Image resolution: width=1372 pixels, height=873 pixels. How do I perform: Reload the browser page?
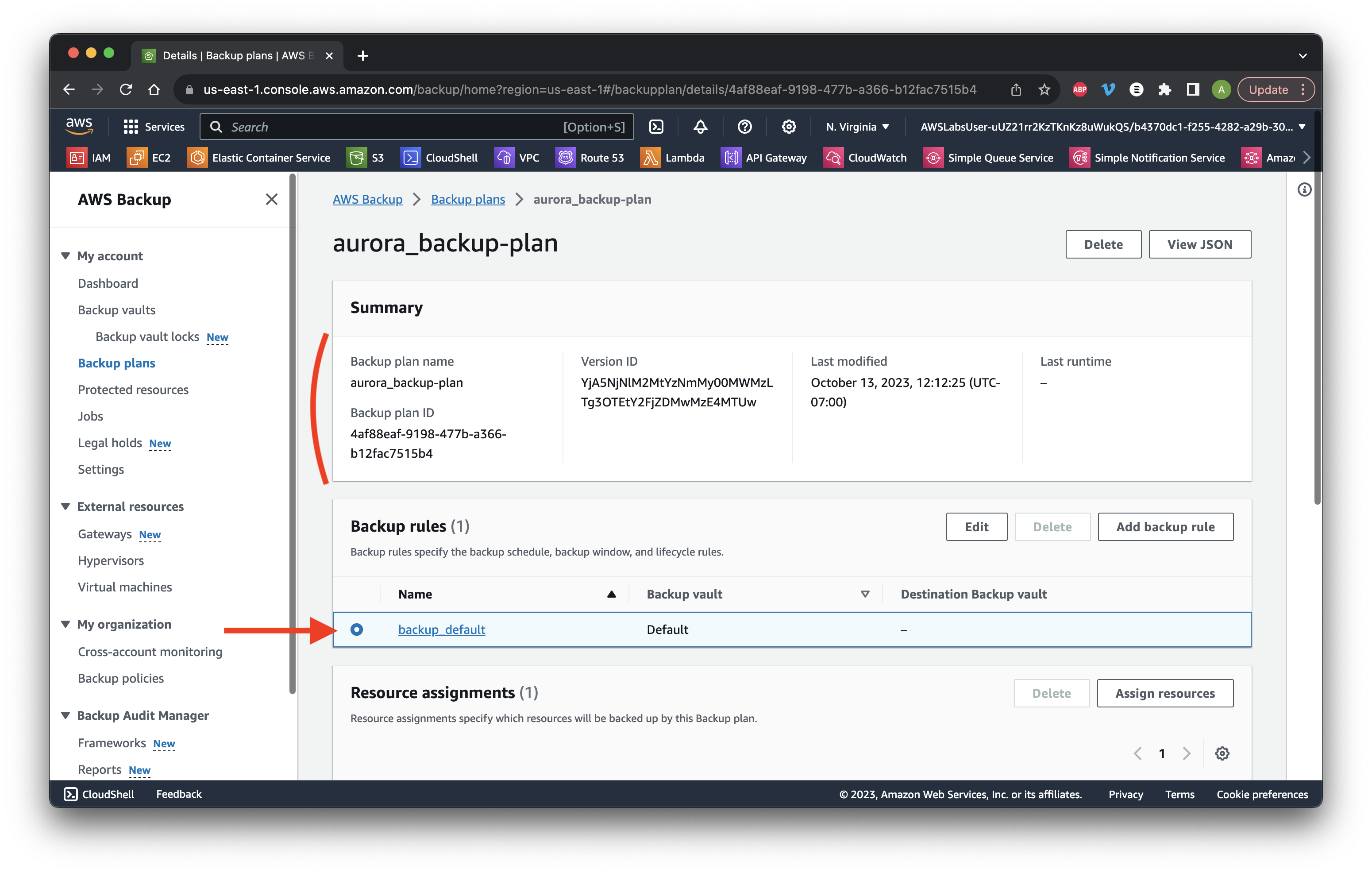[x=126, y=89]
